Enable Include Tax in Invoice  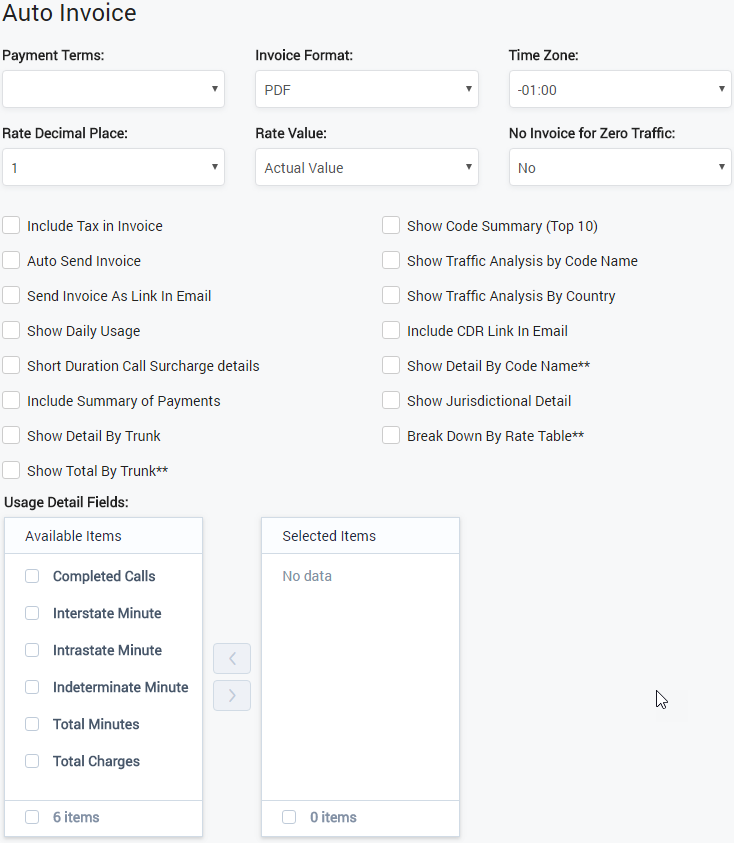[11, 226]
